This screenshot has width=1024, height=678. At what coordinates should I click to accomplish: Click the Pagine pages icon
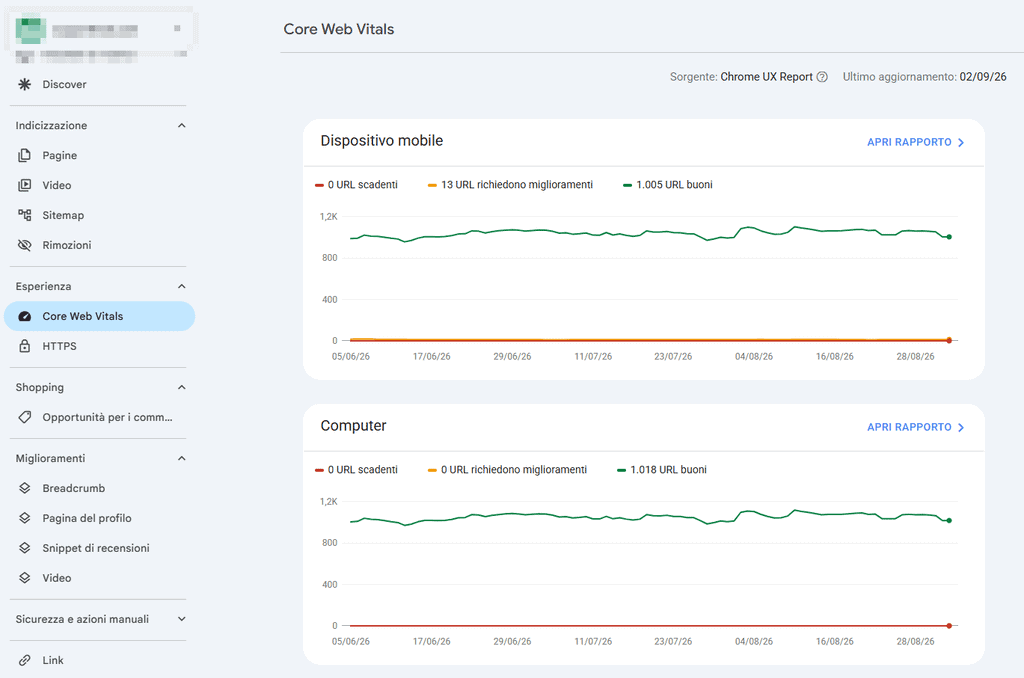(x=25, y=155)
